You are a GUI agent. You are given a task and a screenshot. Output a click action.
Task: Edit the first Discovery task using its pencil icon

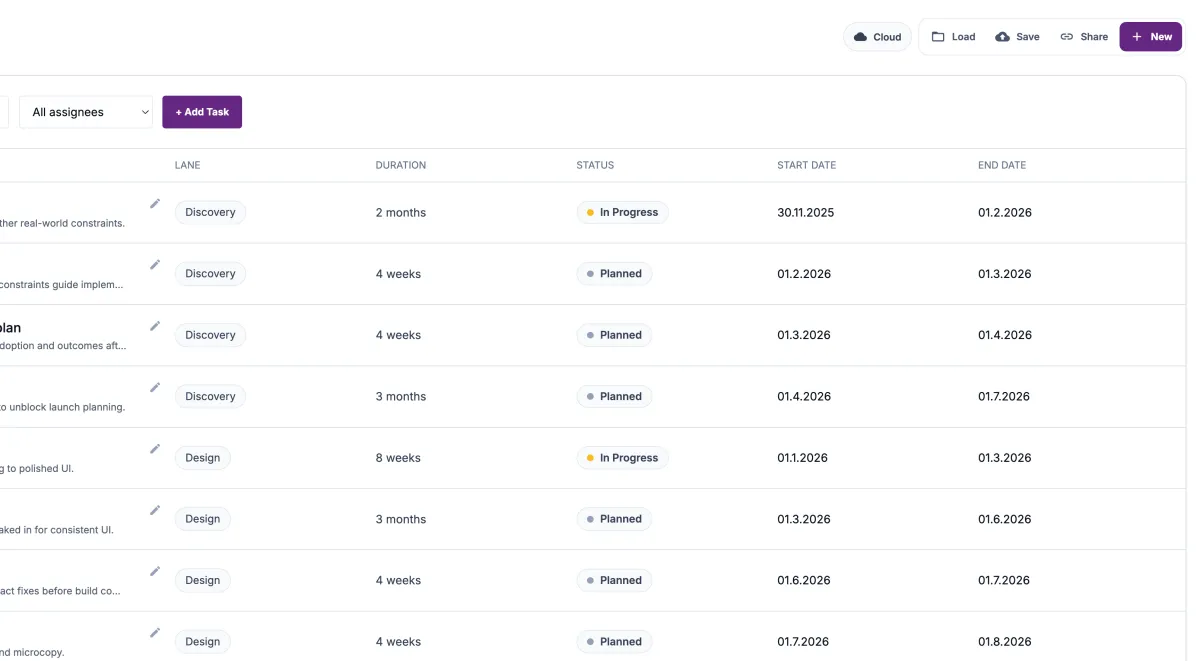tap(155, 203)
